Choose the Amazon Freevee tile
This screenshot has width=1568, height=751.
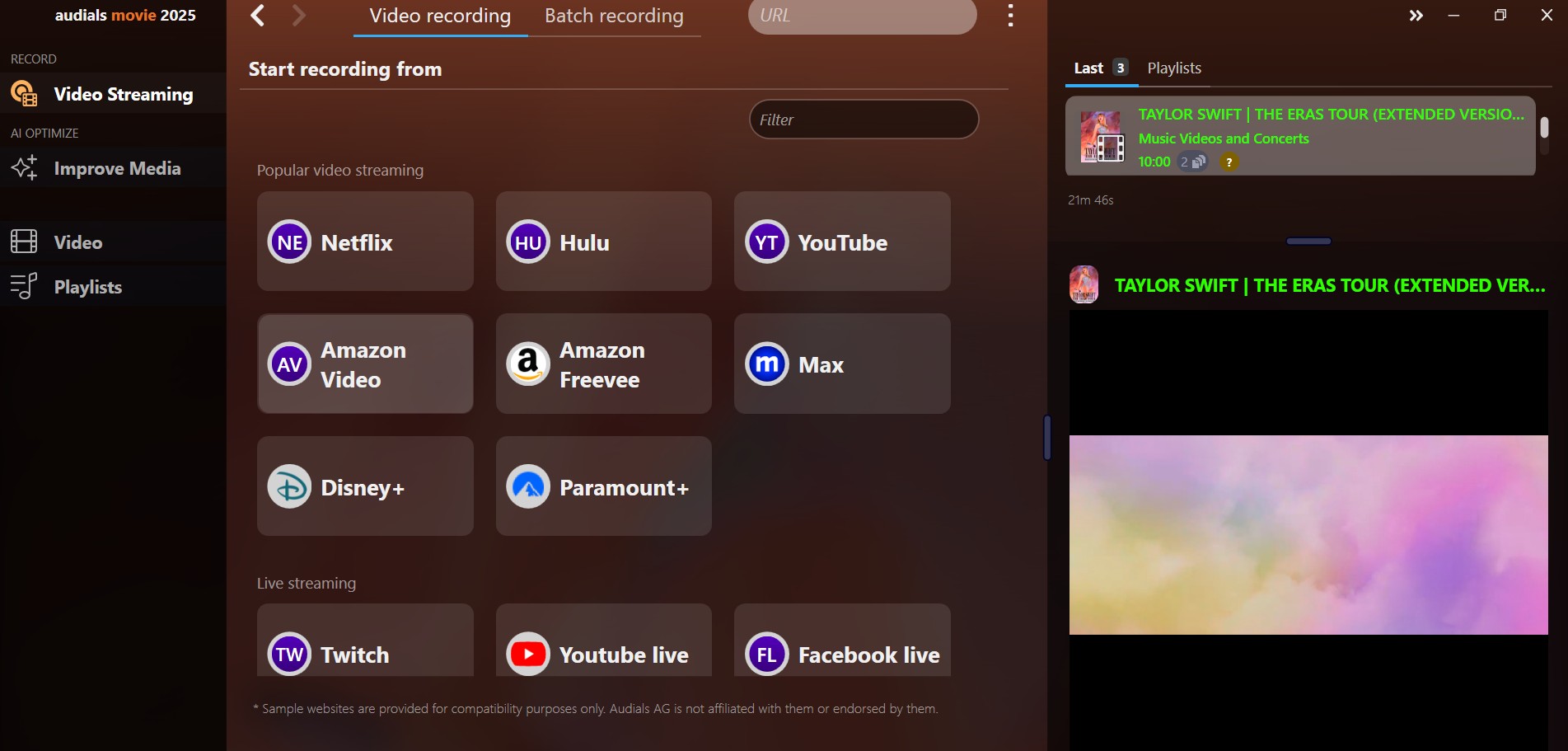tap(604, 364)
